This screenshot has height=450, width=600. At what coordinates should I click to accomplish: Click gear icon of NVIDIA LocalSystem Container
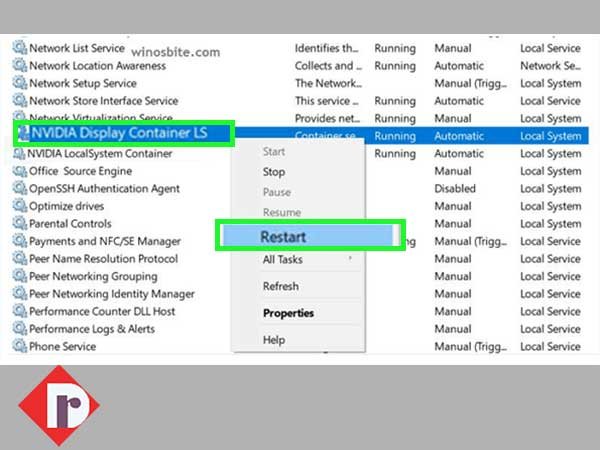19,153
